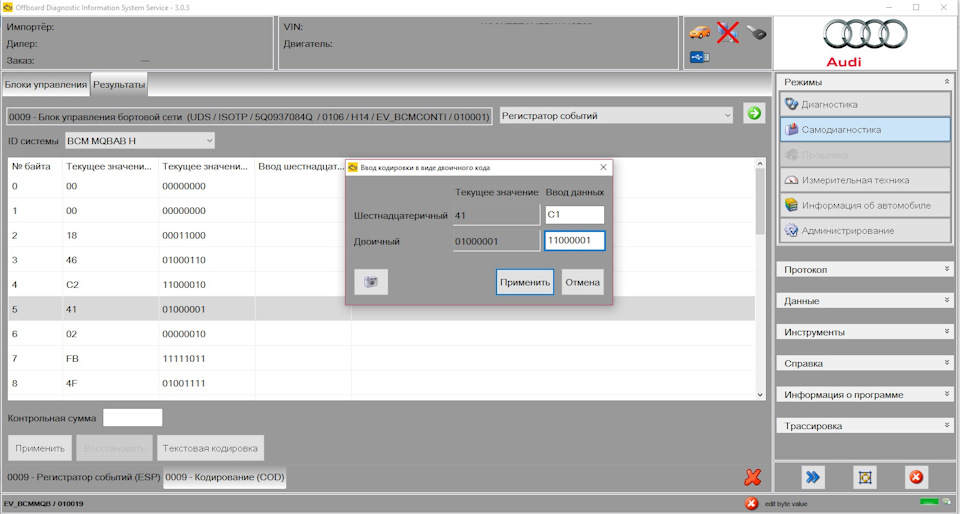Select byte row 7 with value FB
Viewport: 960px width, 514px height.
(381, 359)
